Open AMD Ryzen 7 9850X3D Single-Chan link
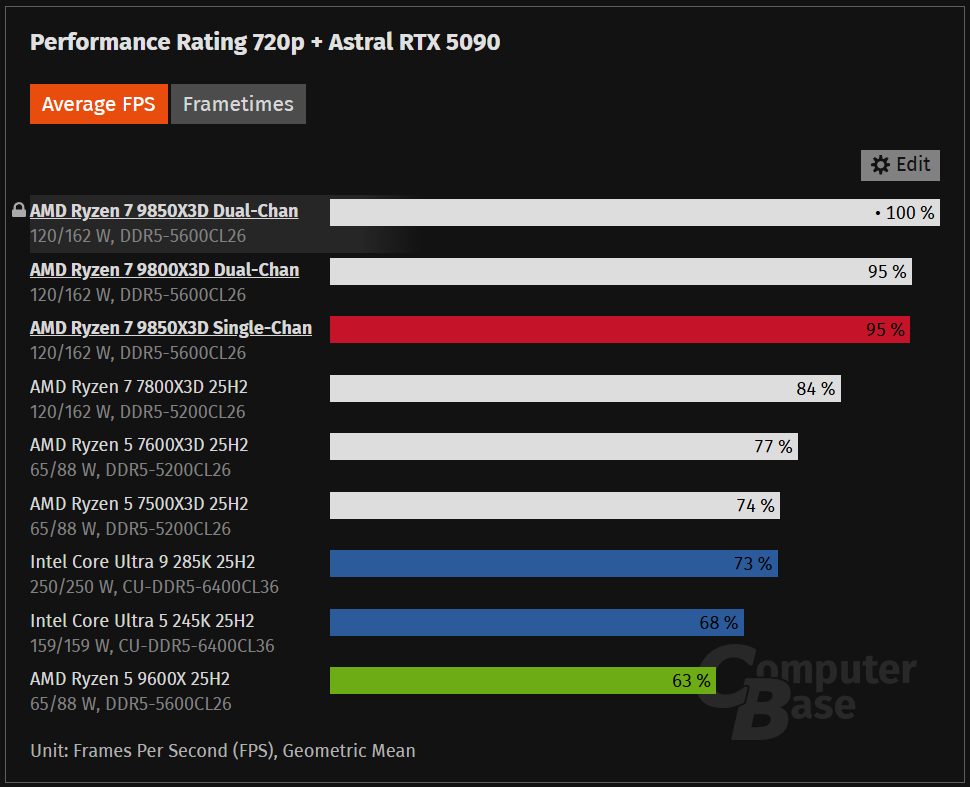Viewport: 970px width, 787px height. click(x=170, y=328)
